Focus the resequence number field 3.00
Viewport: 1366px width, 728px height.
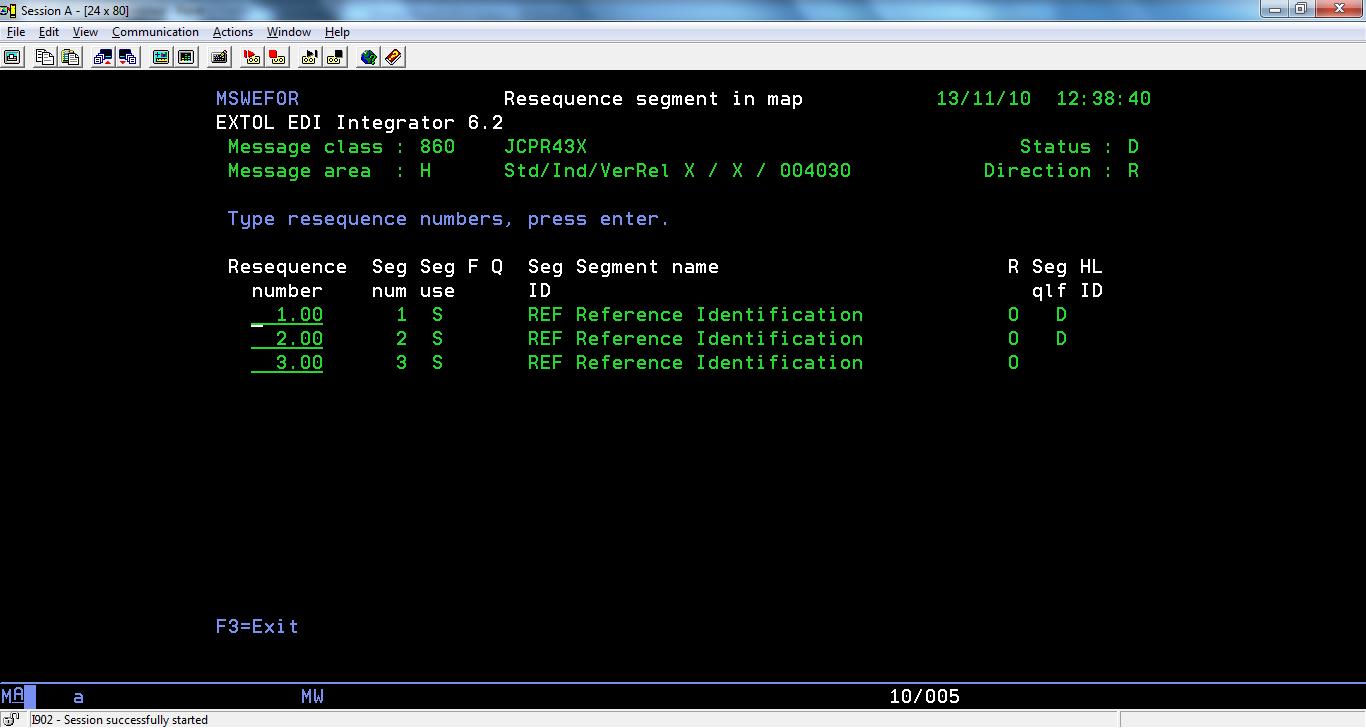[287, 363]
